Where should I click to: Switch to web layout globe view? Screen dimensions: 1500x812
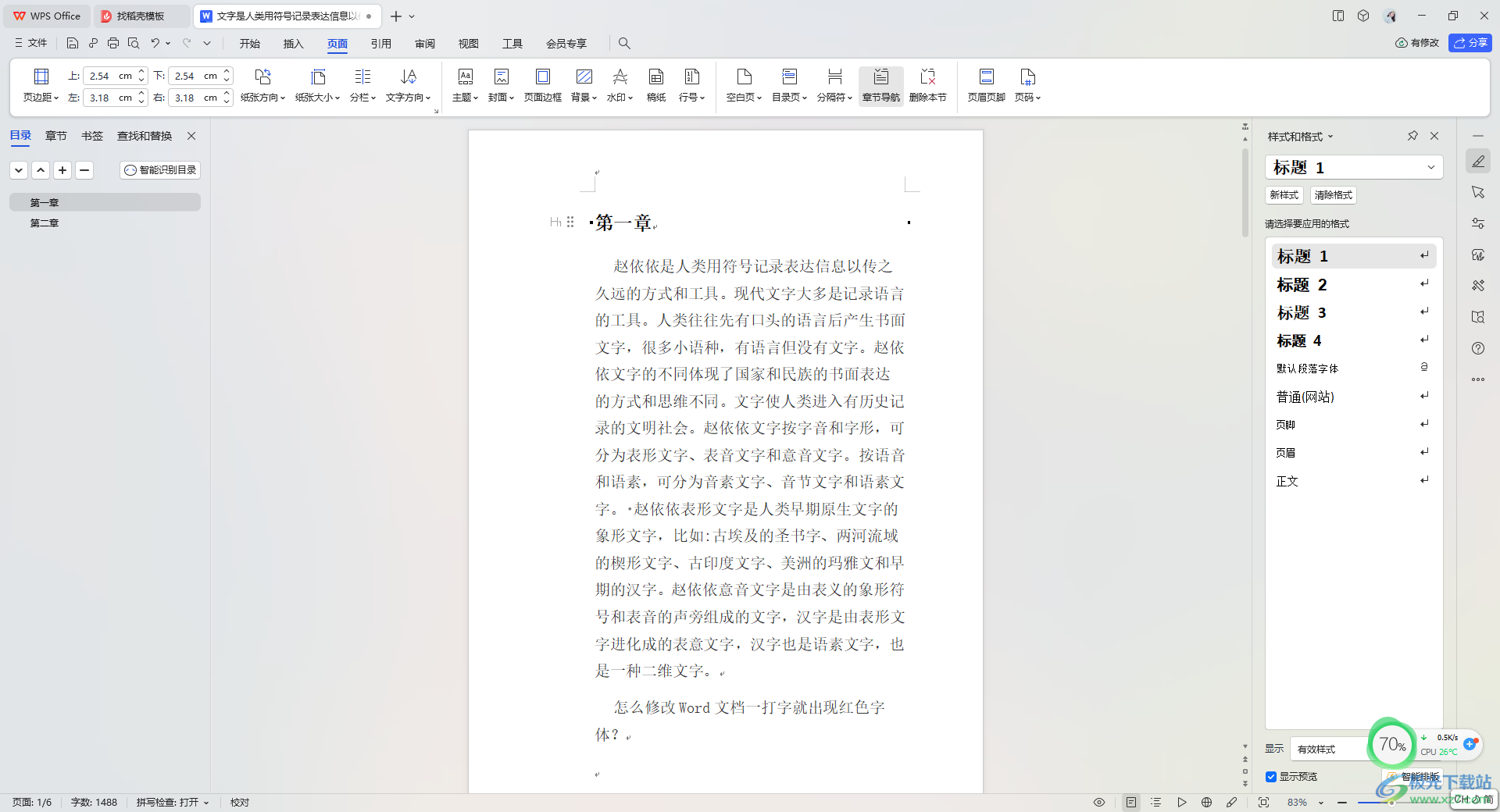[x=1207, y=803]
